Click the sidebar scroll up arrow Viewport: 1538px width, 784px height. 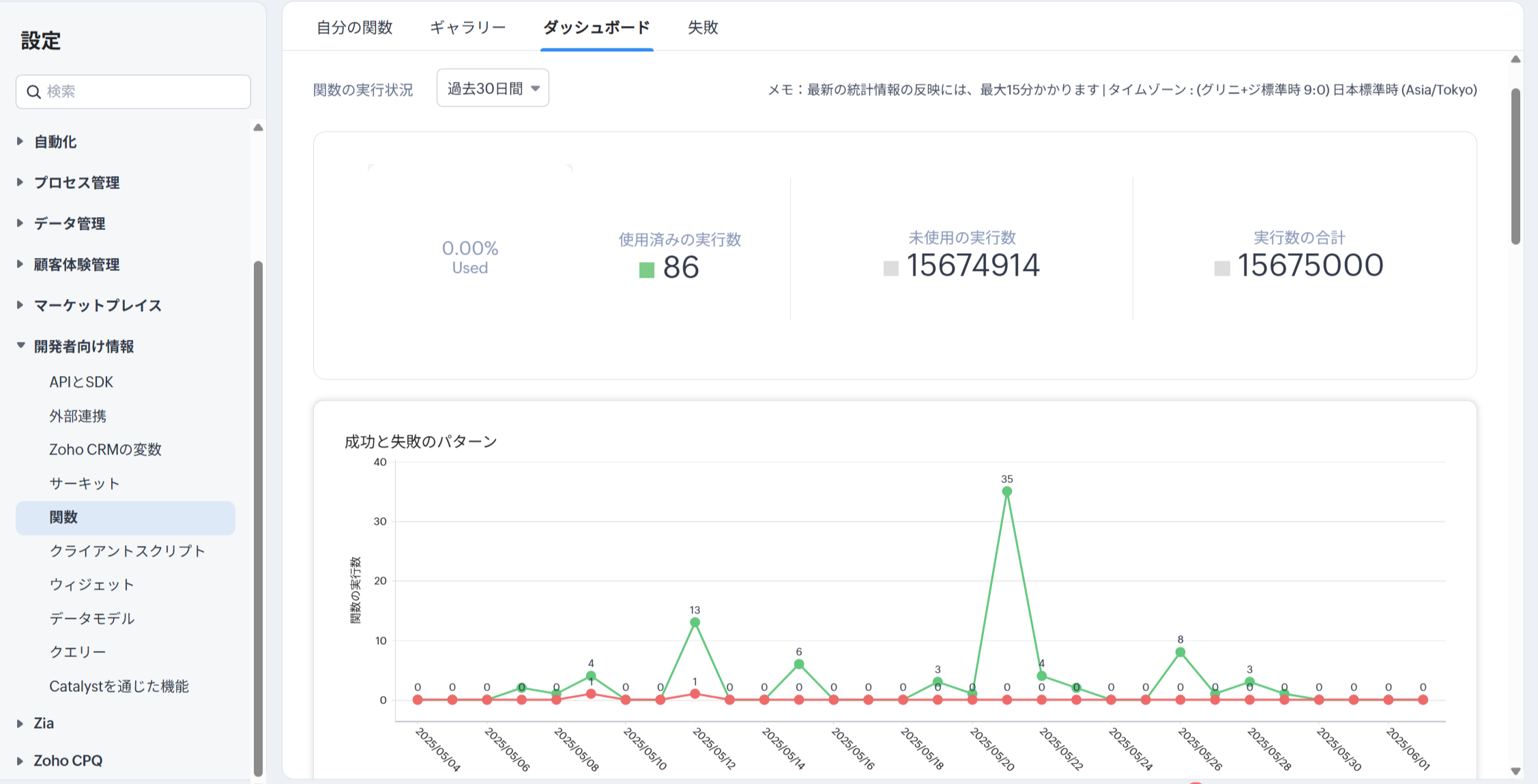[x=258, y=128]
